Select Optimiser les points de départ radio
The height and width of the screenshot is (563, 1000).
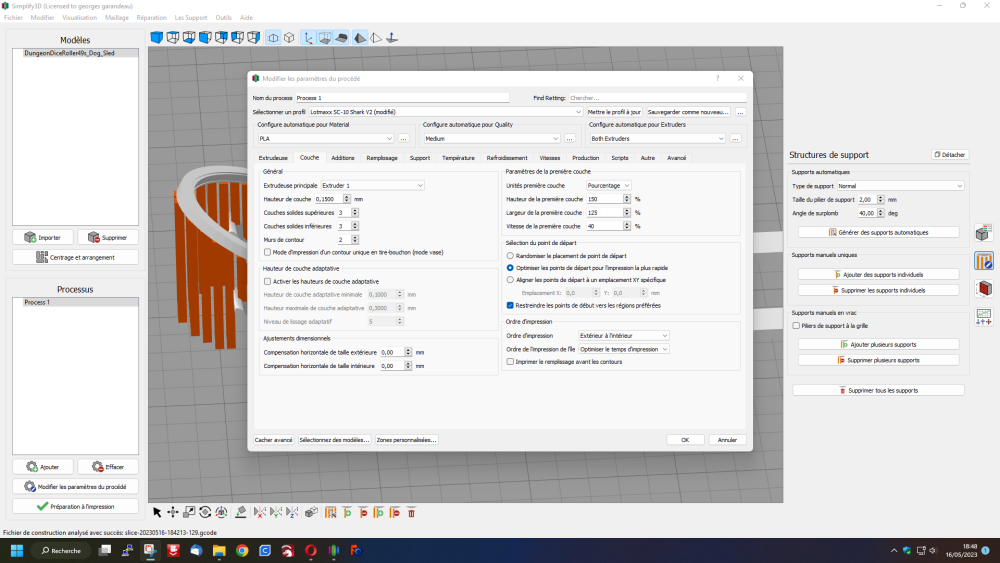510,268
